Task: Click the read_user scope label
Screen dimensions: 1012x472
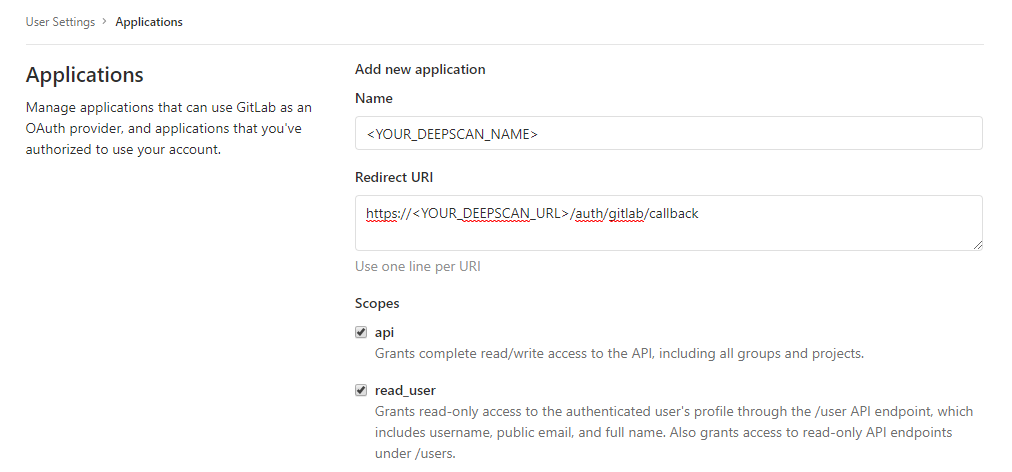Action: [x=405, y=390]
